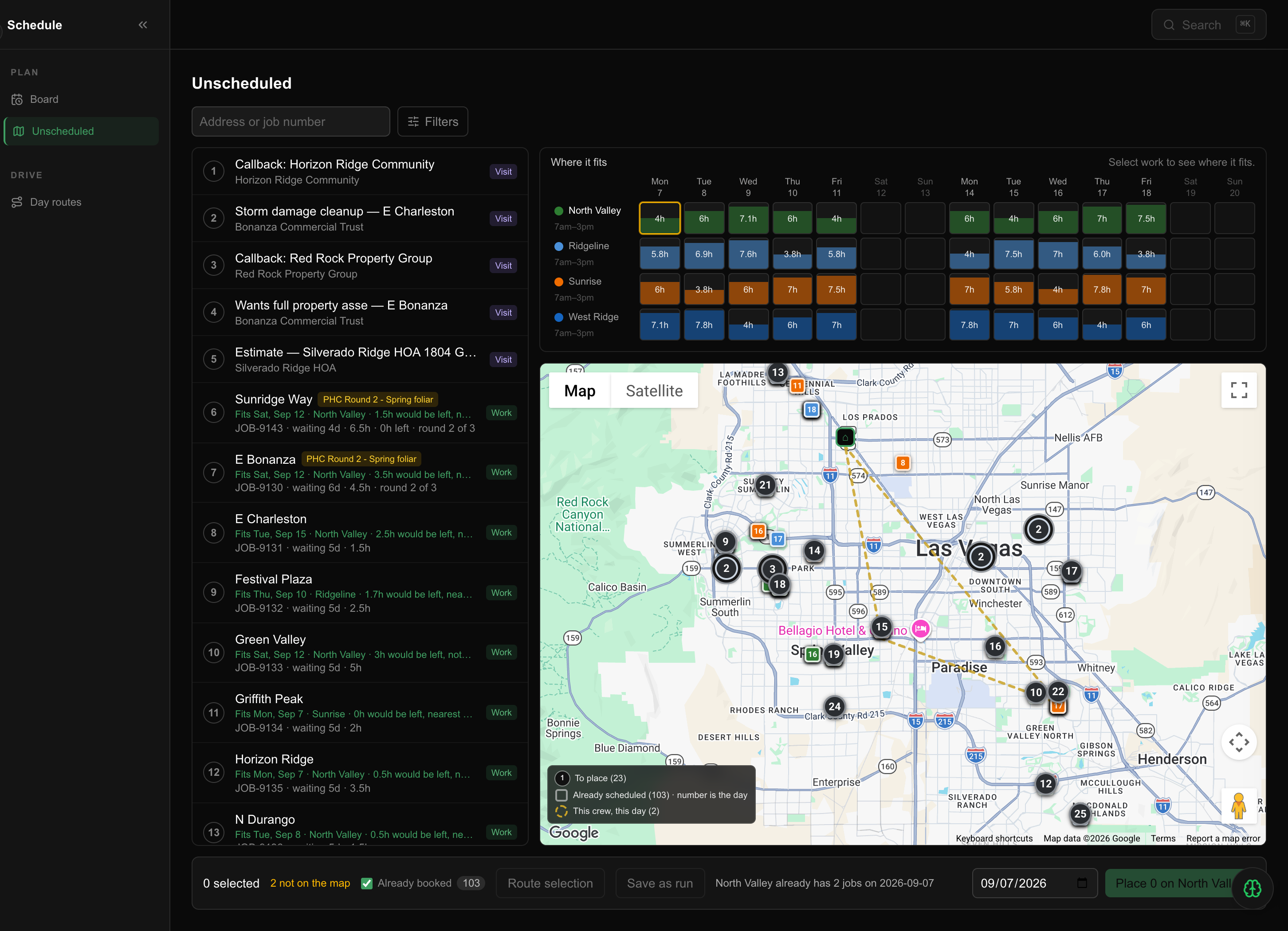
Task: Click the orange 8 map marker
Action: [x=903, y=463]
